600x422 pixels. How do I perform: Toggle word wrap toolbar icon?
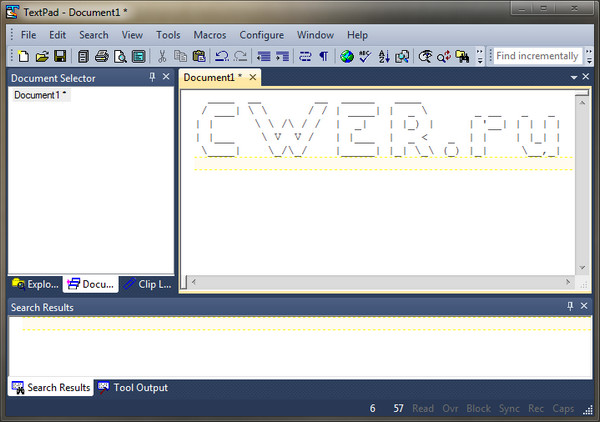[x=305, y=56]
